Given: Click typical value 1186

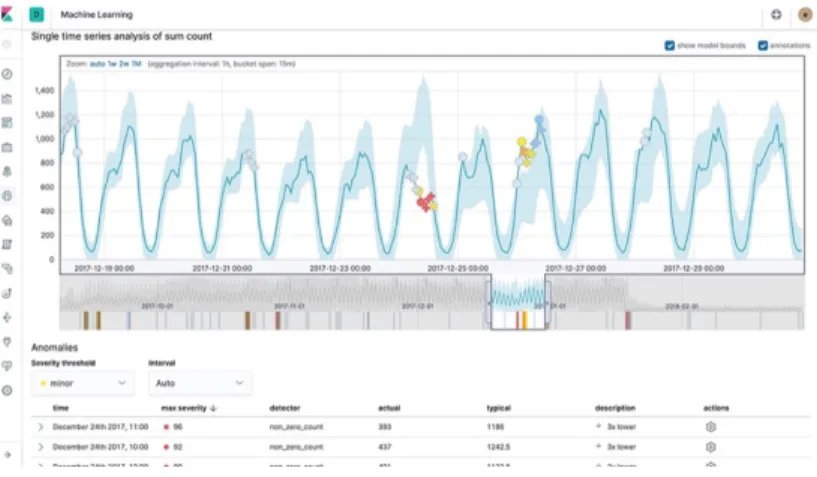Looking at the screenshot, I should click(495, 427).
